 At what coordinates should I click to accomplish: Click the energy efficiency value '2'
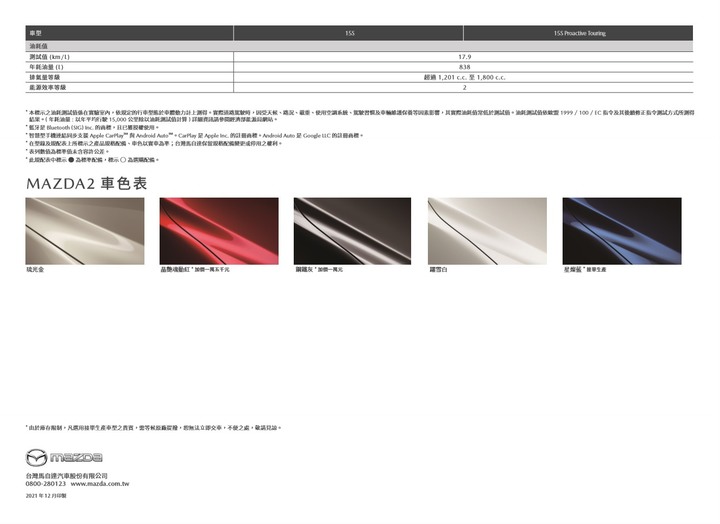tap(464, 87)
